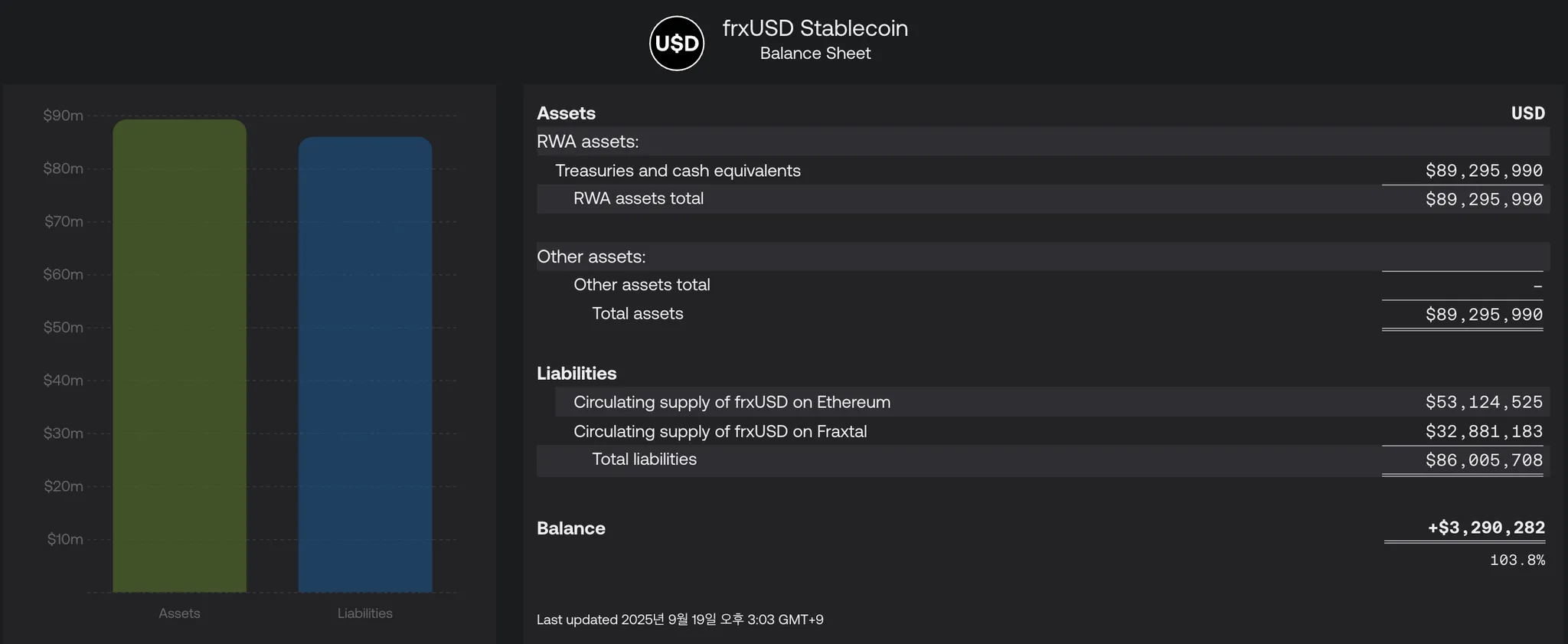1568x644 pixels.
Task: Click the Liabilities label under the chart
Action: pyautogui.click(x=365, y=613)
